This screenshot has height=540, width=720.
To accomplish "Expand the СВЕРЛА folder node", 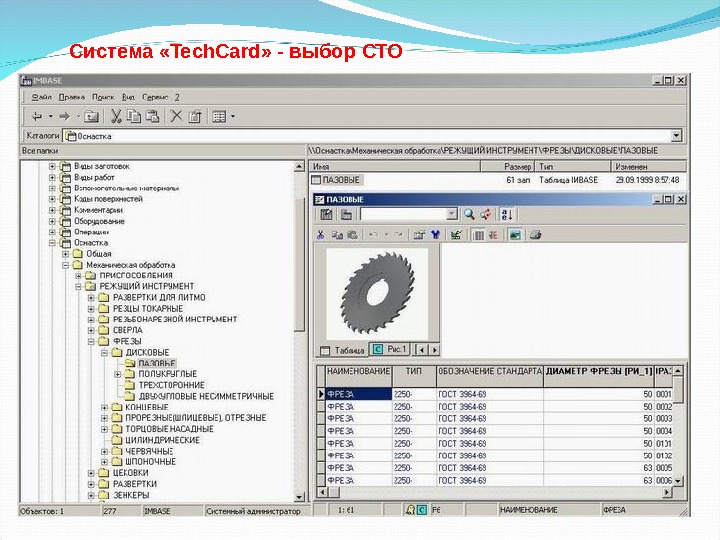I will pos(91,330).
